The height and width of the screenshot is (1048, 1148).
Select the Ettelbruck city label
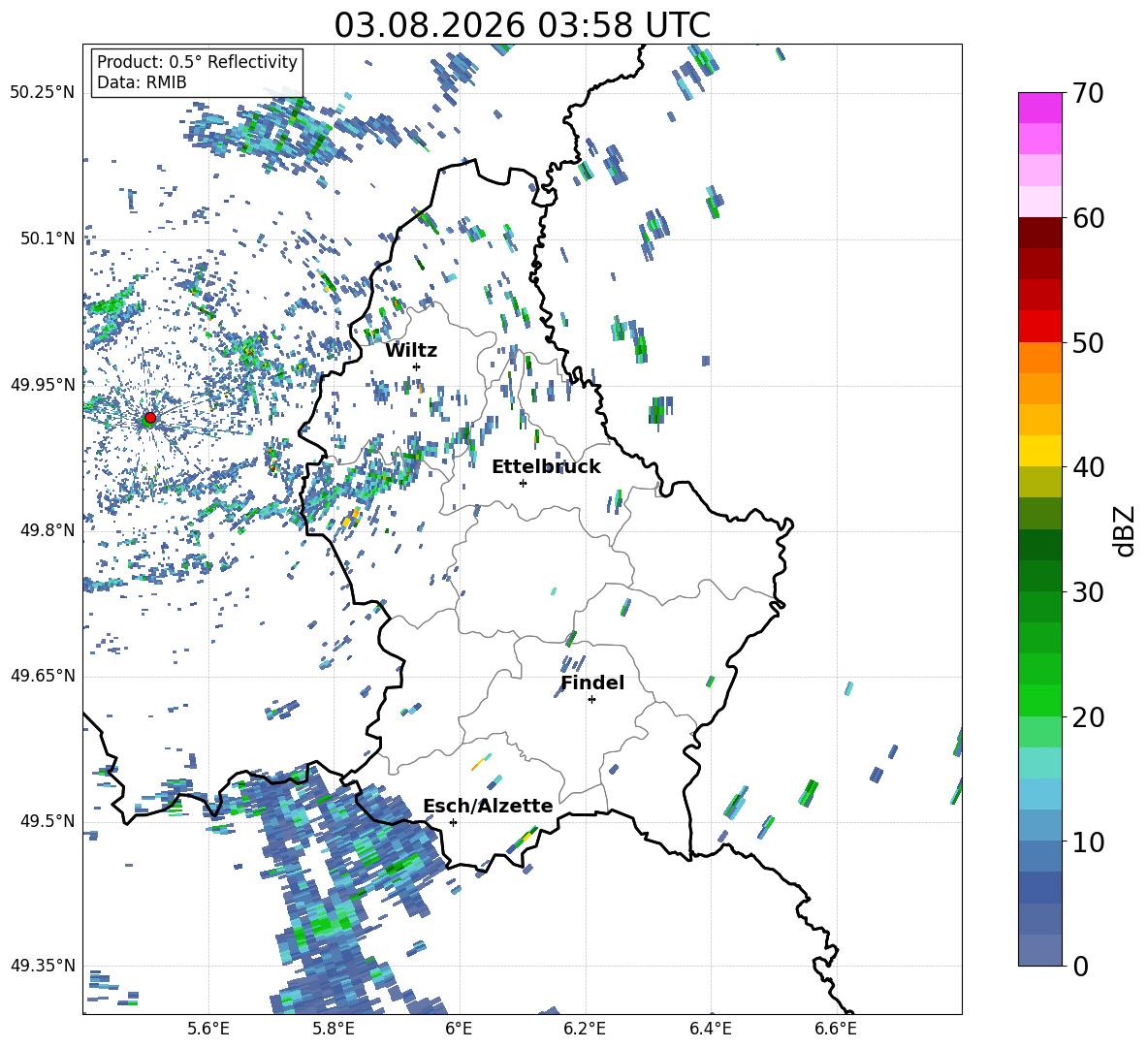(x=546, y=467)
